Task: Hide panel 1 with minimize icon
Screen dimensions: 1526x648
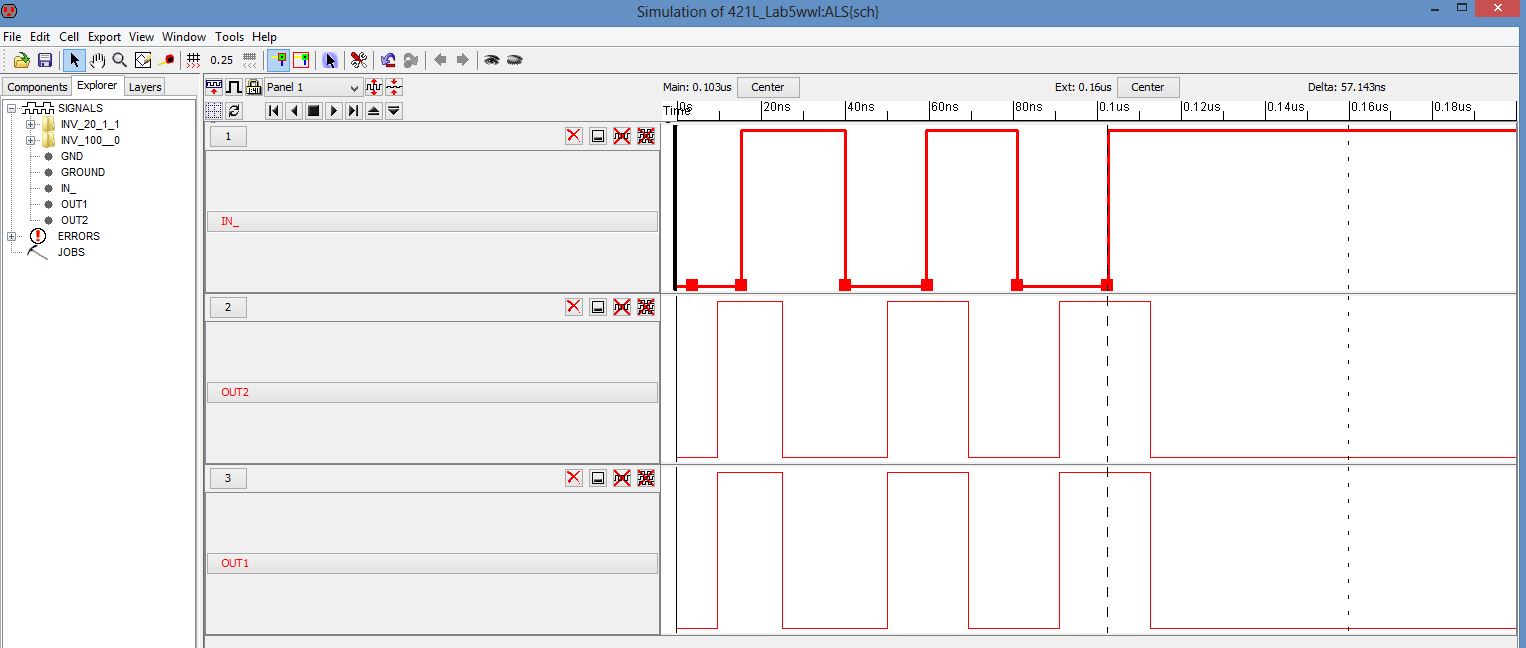Action: (x=598, y=136)
